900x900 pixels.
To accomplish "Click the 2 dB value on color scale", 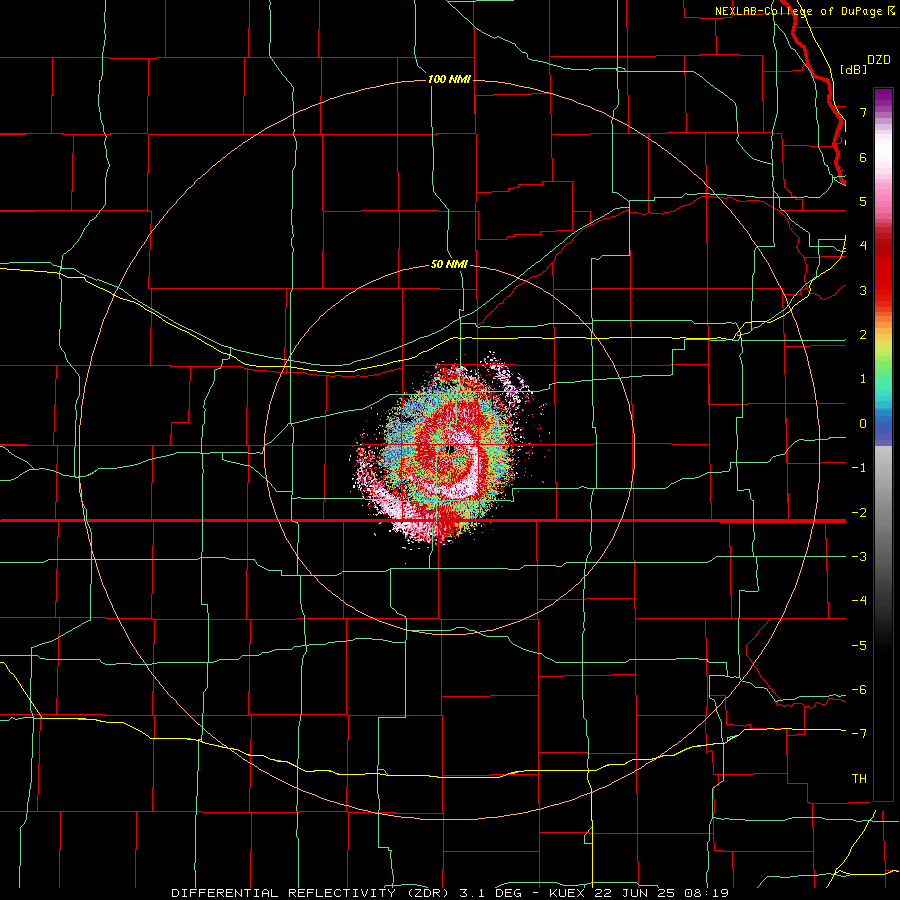I will point(863,334).
